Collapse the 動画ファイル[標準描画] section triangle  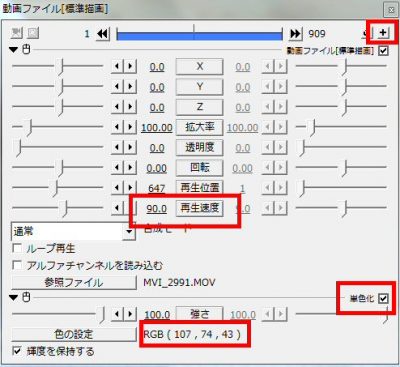coord(14,50)
